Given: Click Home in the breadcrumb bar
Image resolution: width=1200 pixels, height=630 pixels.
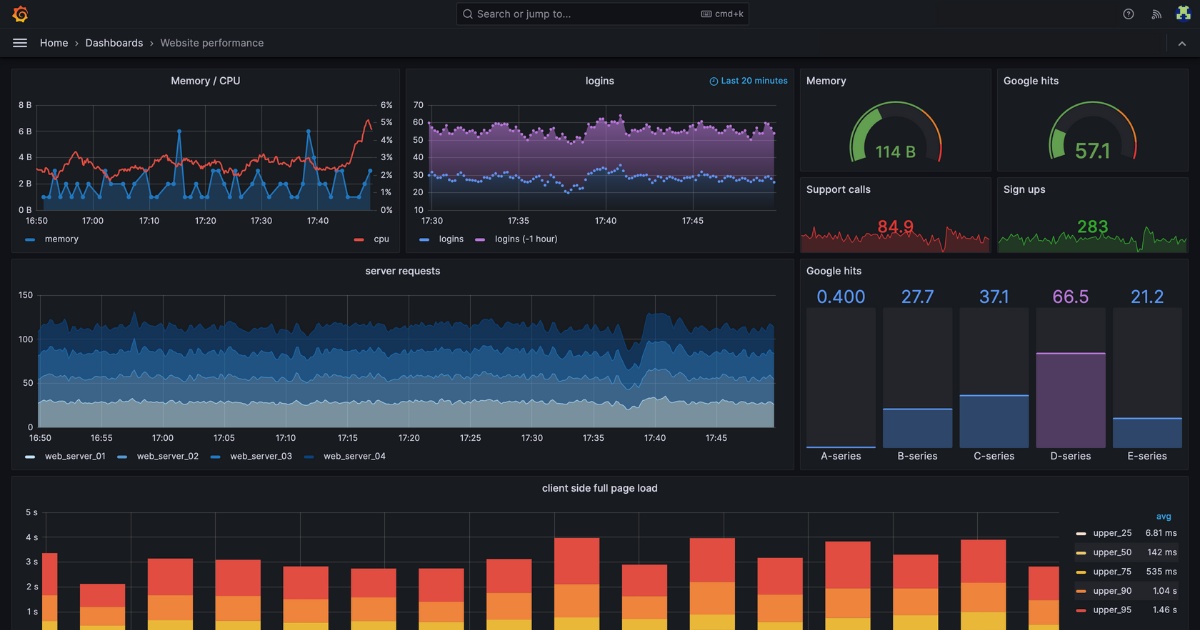Looking at the screenshot, I should click(x=54, y=42).
